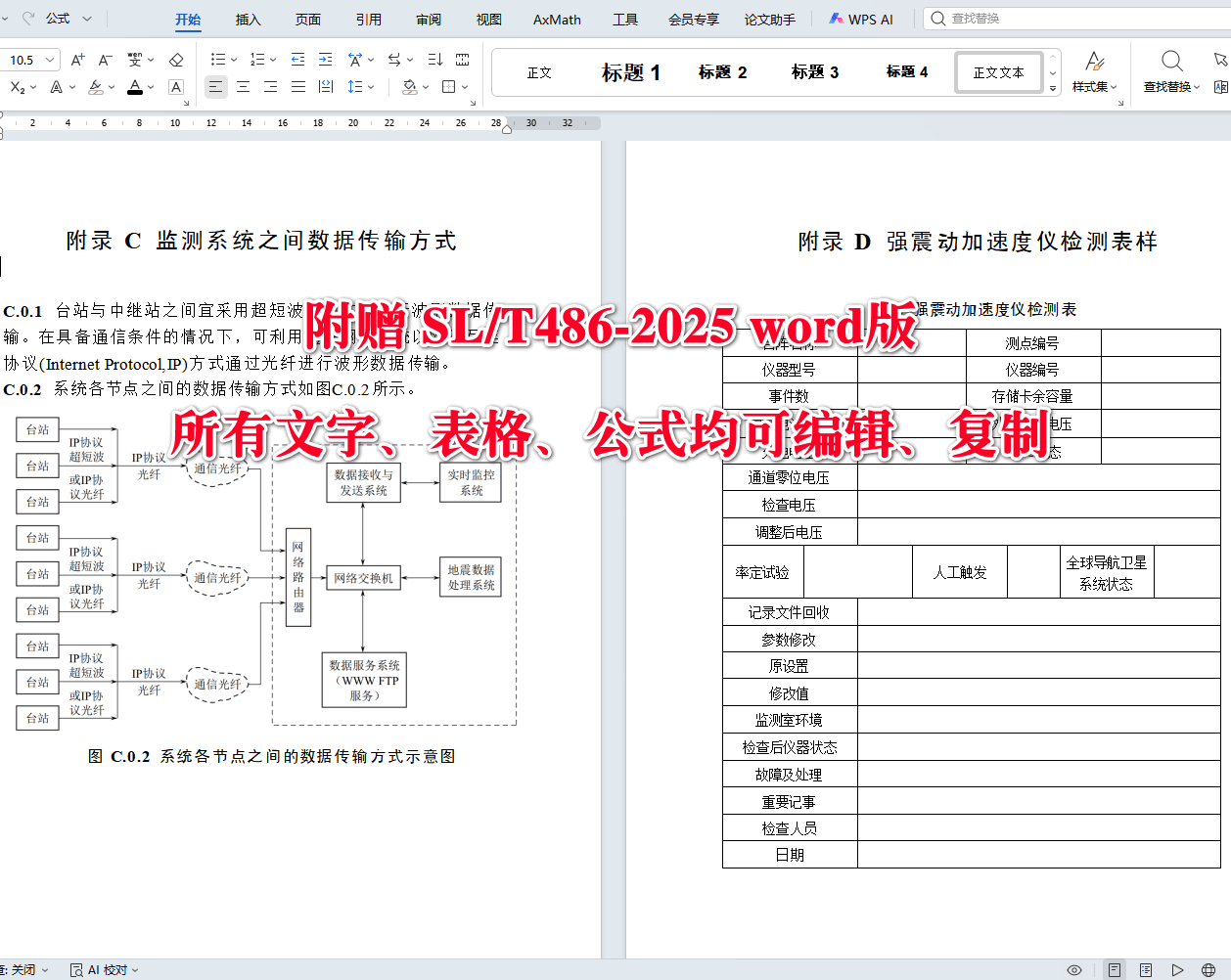Apply text highlight with the highlighter icon

[96, 87]
